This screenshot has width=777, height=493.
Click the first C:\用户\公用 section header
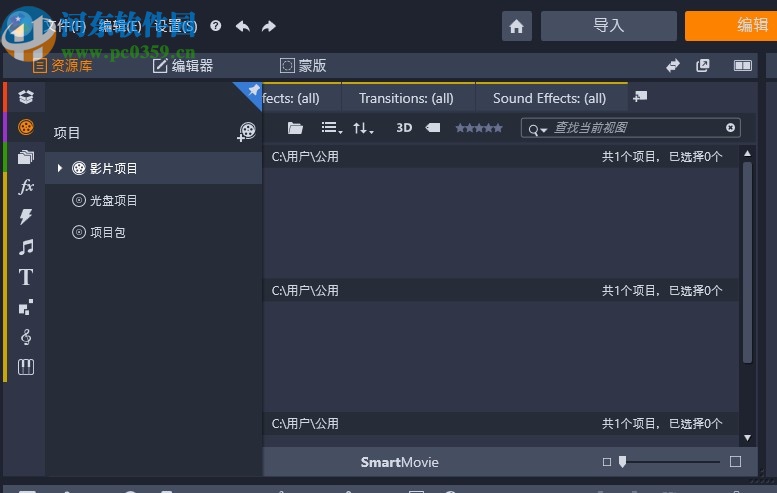coord(500,157)
